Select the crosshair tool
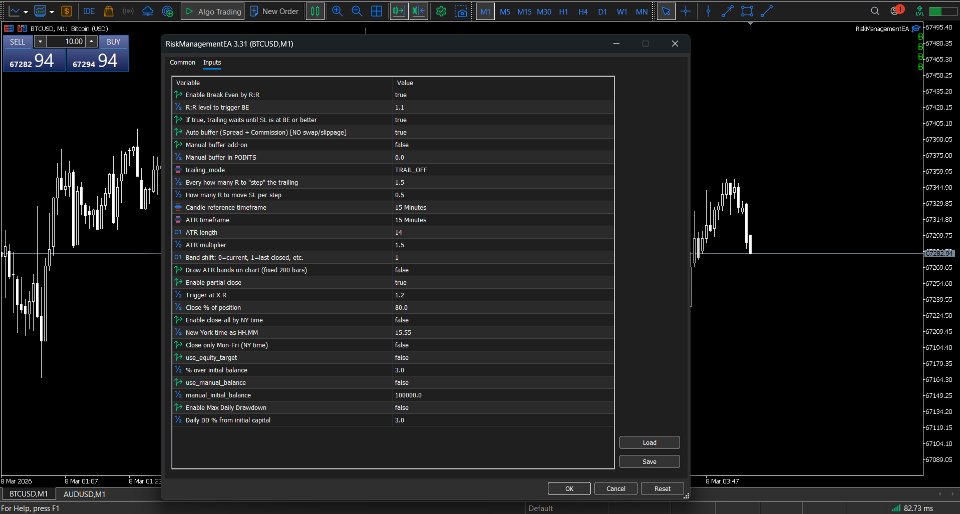The image size is (960, 514). (x=686, y=11)
